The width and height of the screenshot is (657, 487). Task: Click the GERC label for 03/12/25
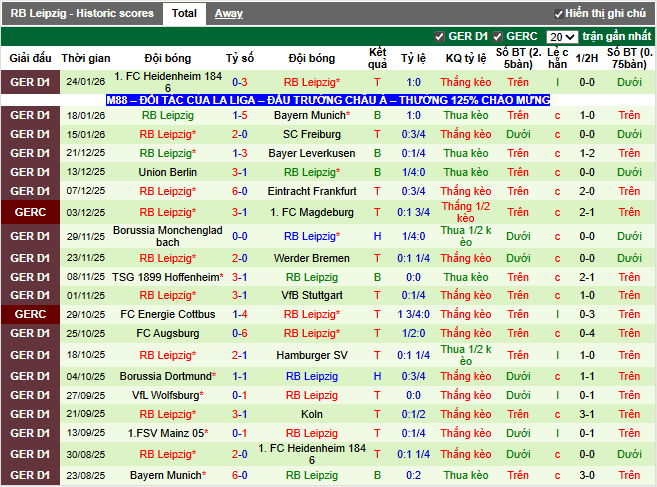tap(30, 212)
